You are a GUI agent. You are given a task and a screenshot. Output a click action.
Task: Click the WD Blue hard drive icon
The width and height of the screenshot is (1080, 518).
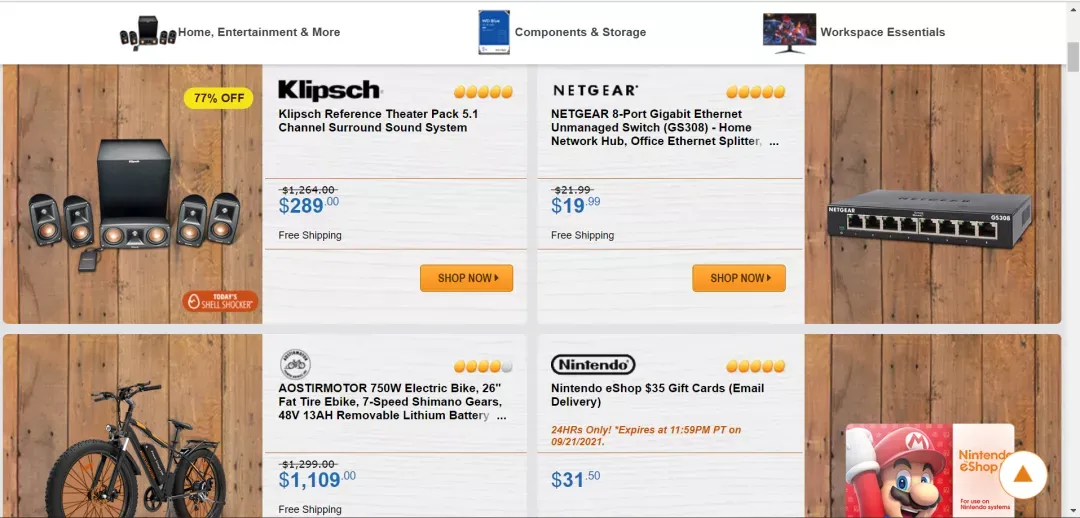pyautogui.click(x=494, y=32)
